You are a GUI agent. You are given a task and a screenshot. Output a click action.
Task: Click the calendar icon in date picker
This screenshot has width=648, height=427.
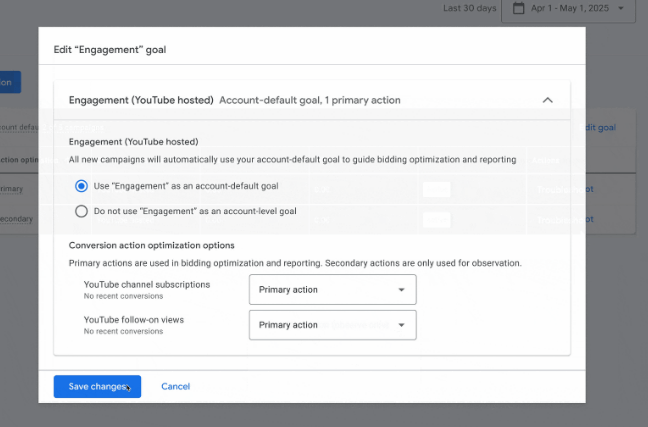518,8
